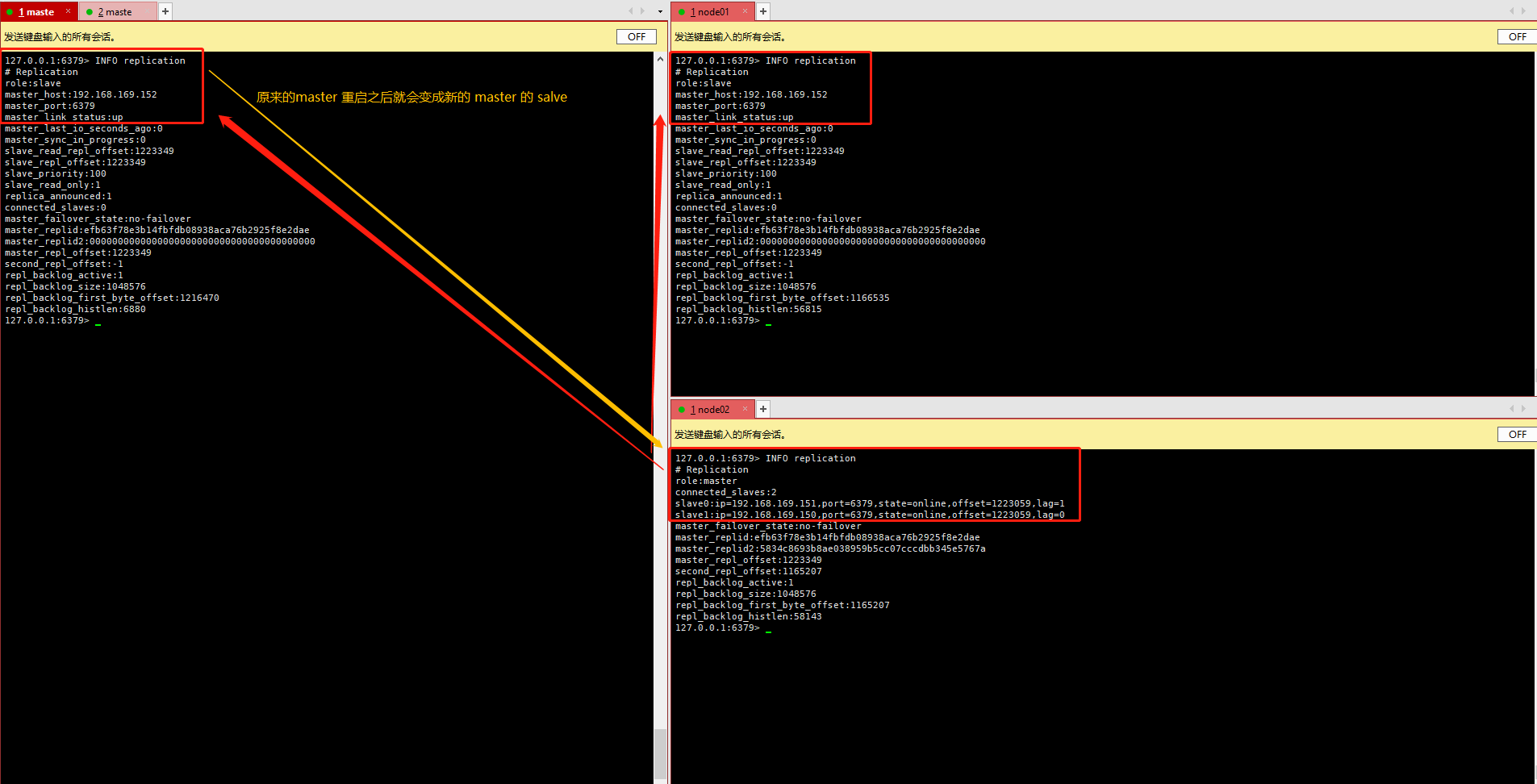Image resolution: width=1537 pixels, height=784 pixels.
Task: Click 'repl_backlog_histlen:58143' in node02 terminal
Action: (x=749, y=616)
